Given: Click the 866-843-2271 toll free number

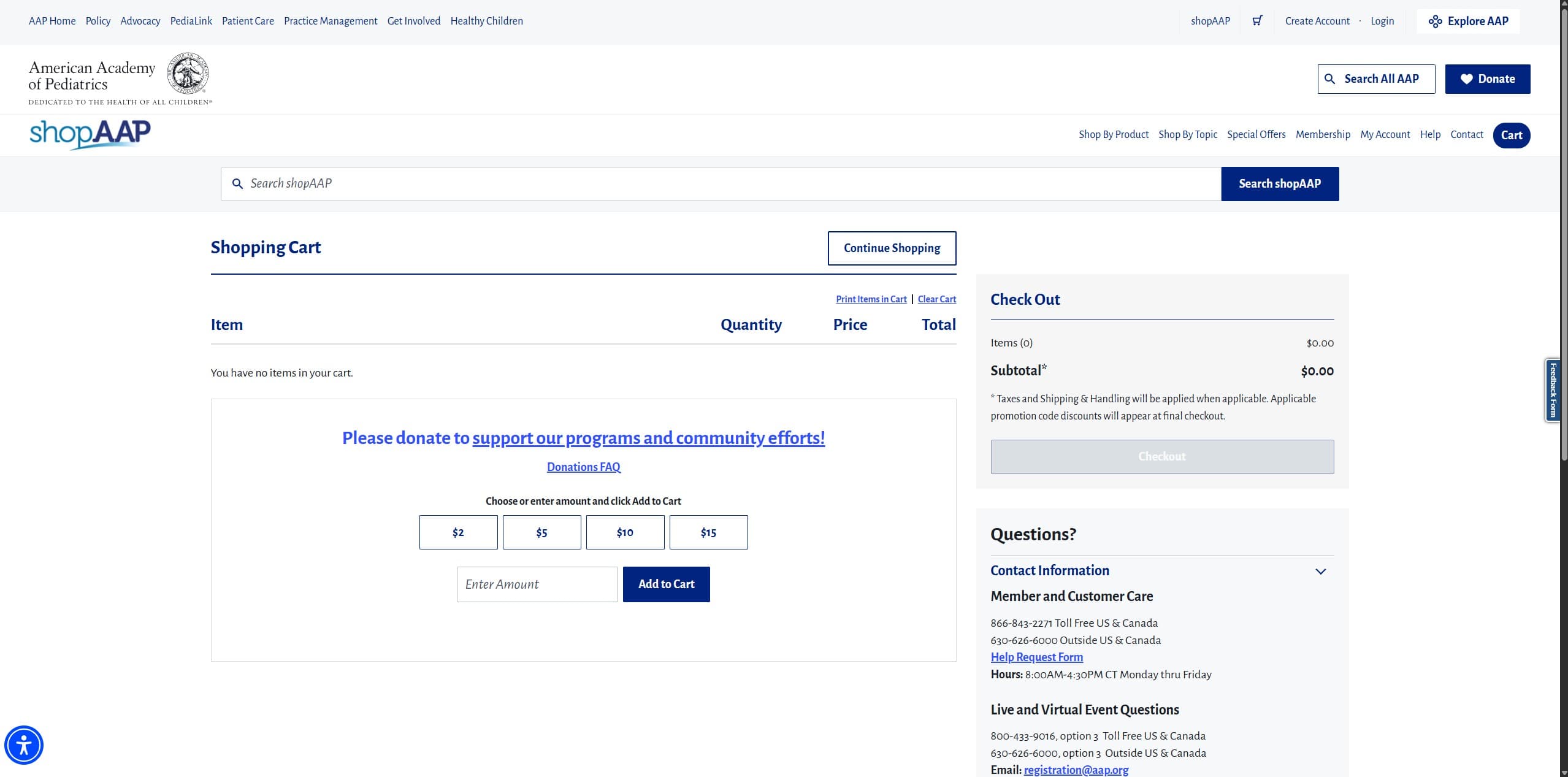Looking at the screenshot, I should [1021, 623].
